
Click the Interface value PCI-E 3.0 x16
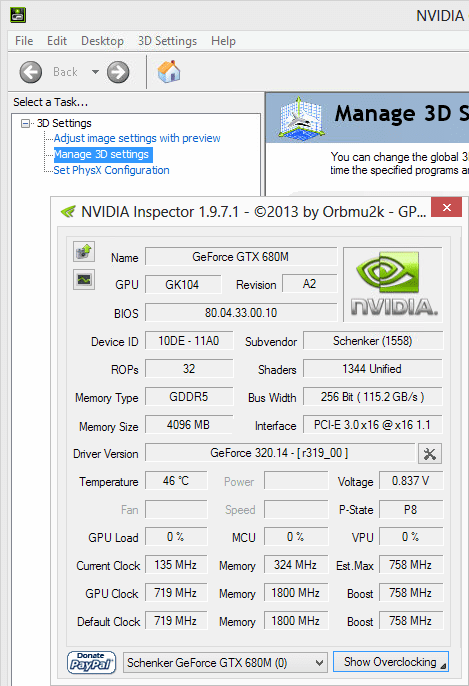373,425
